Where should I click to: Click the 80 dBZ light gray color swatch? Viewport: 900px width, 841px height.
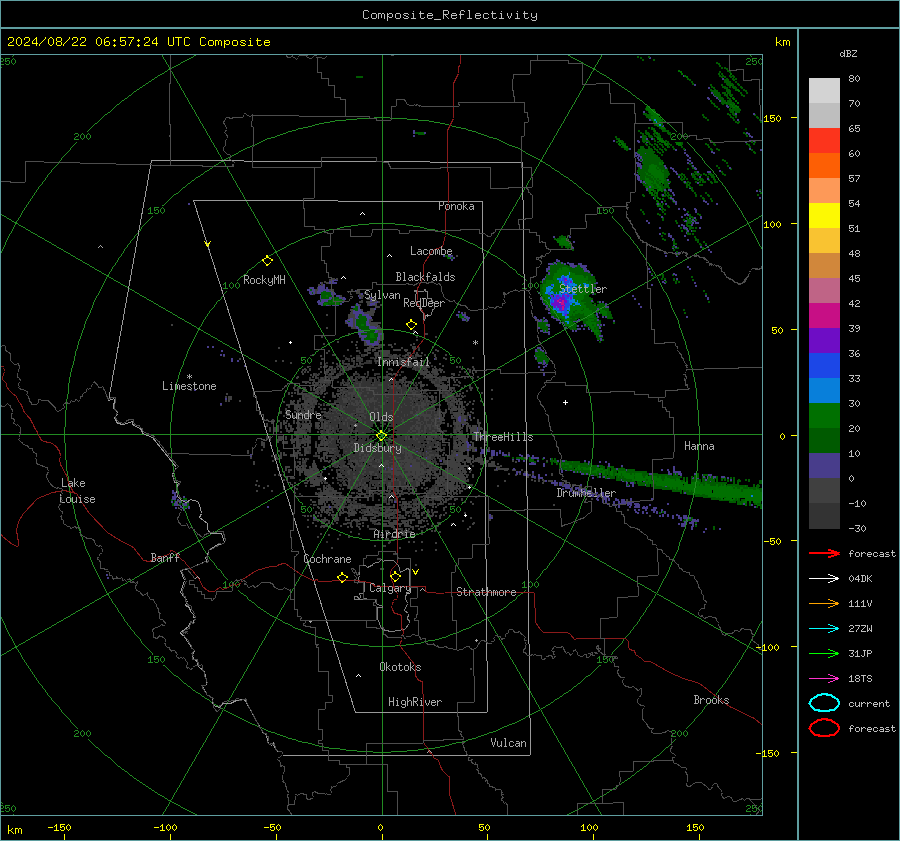click(824, 90)
